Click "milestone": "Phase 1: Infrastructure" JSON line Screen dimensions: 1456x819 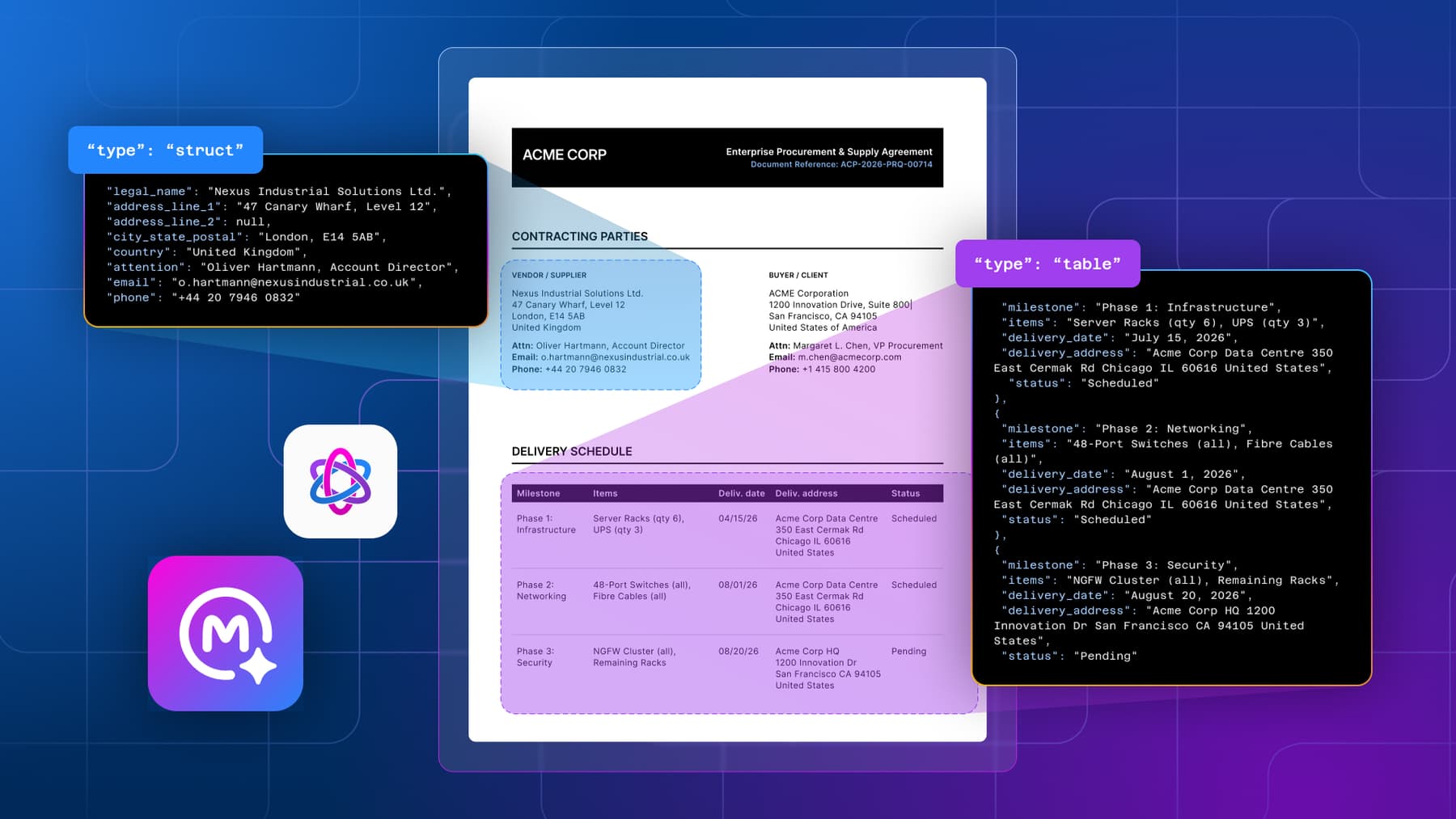(x=1141, y=307)
